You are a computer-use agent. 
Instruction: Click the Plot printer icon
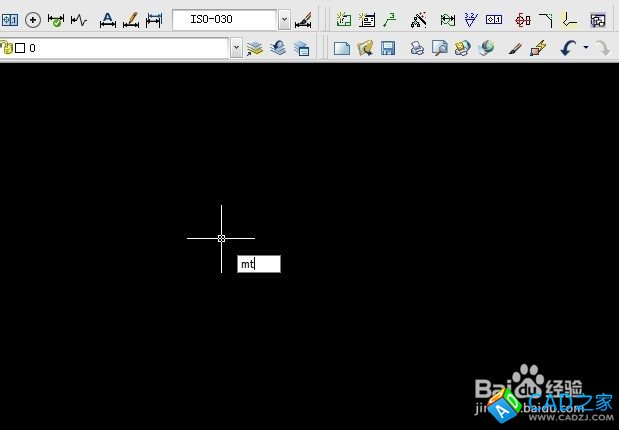pos(417,48)
